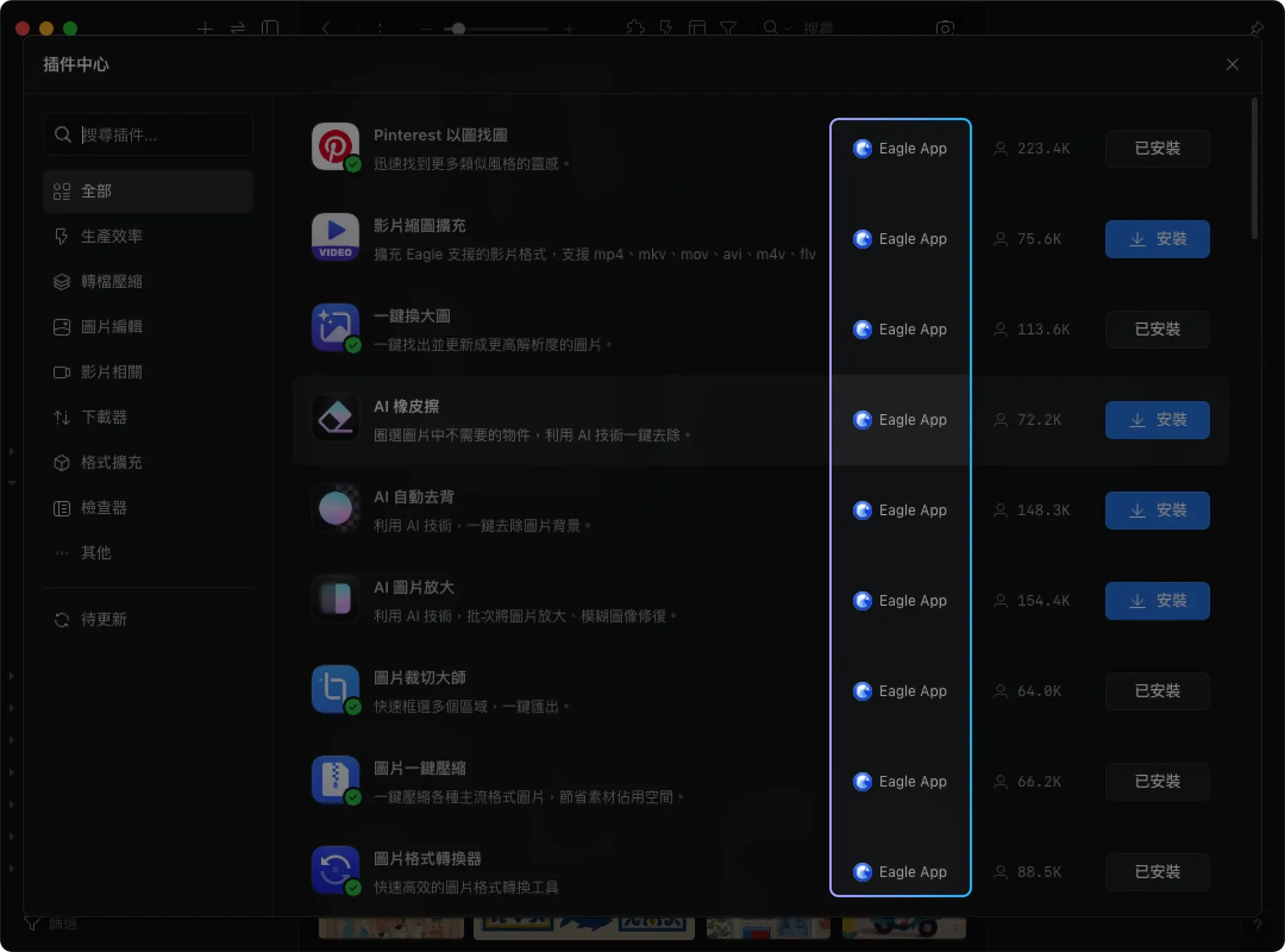The height and width of the screenshot is (952, 1285).
Task: Click the plus icon in the main toolbar
Action: click(x=205, y=28)
